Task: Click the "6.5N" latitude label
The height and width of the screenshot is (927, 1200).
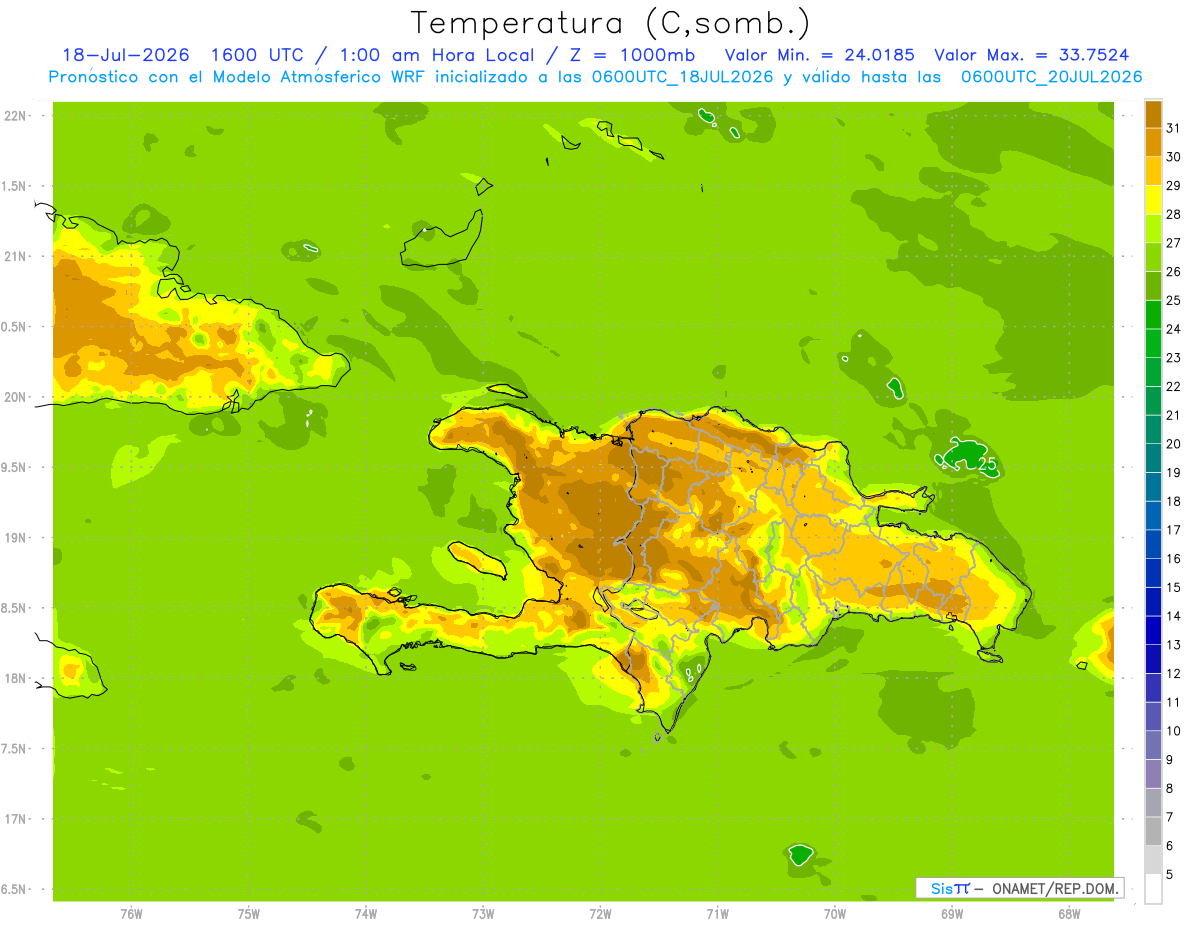Action: [14, 889]
